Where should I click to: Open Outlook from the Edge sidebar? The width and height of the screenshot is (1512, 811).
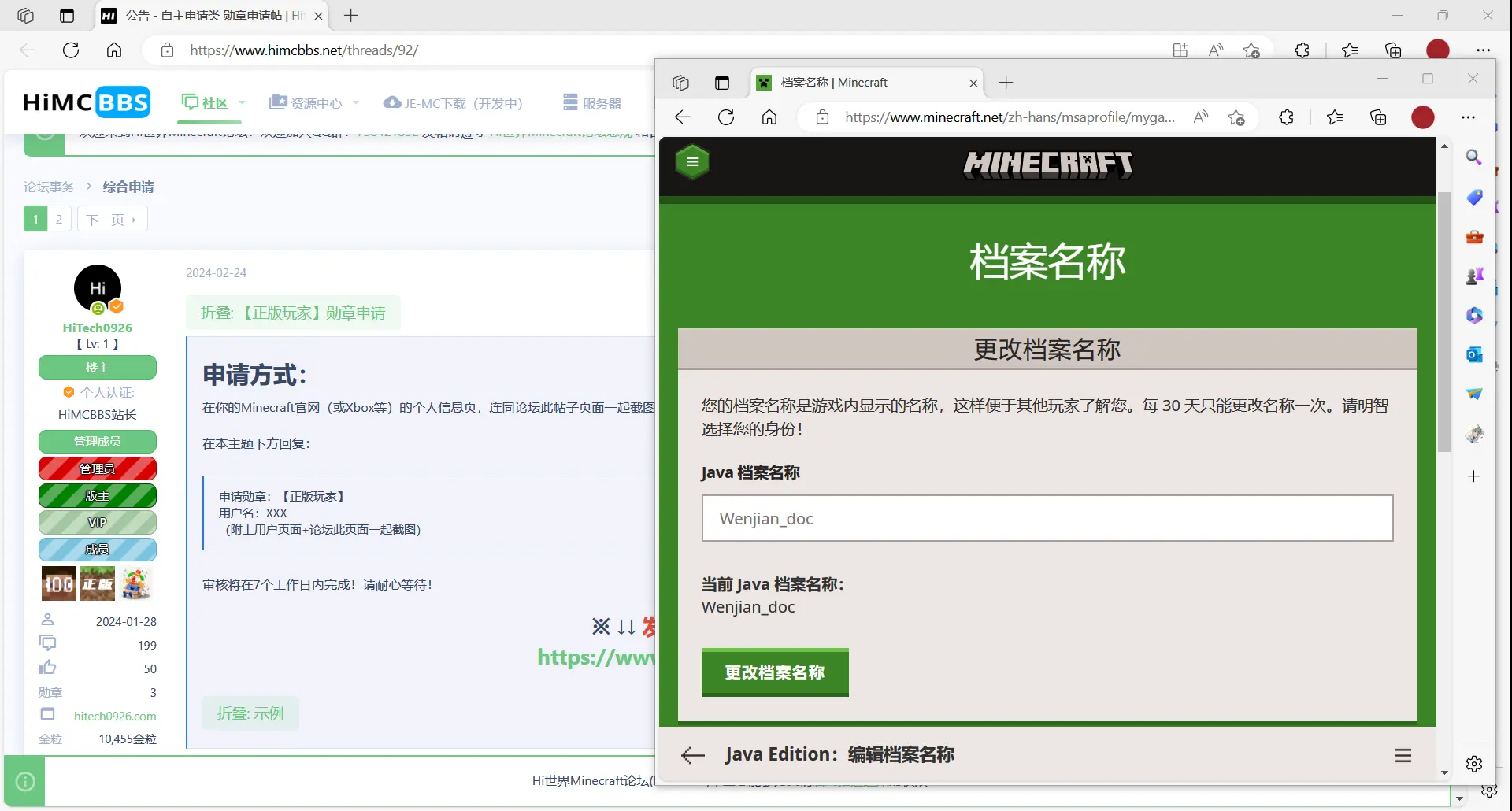(x=1473, y=354)
